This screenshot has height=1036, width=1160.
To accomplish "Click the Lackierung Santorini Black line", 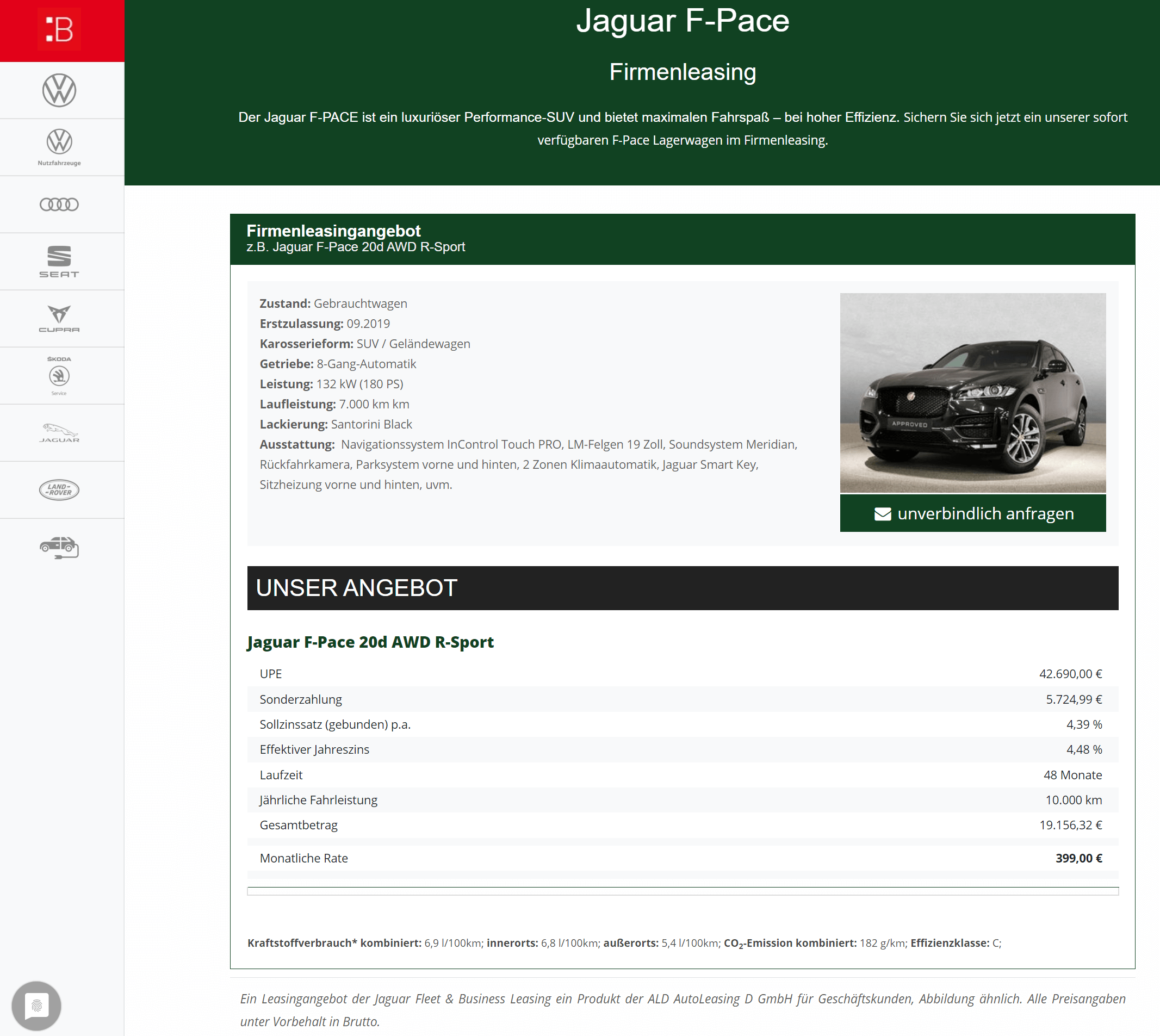I will click(336, 425).
